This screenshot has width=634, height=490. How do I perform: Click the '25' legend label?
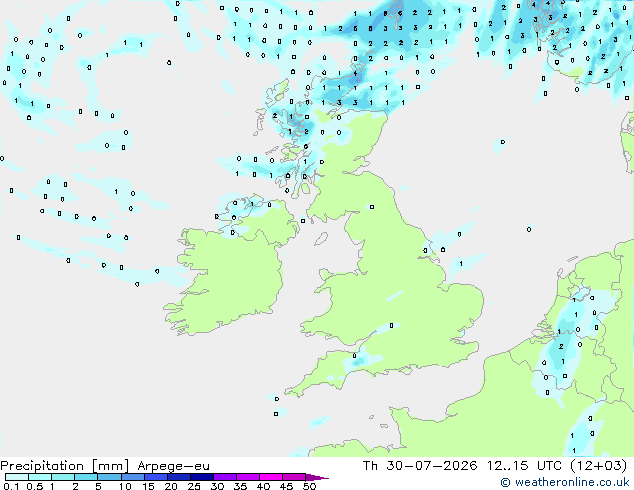(x=194, y=486)
